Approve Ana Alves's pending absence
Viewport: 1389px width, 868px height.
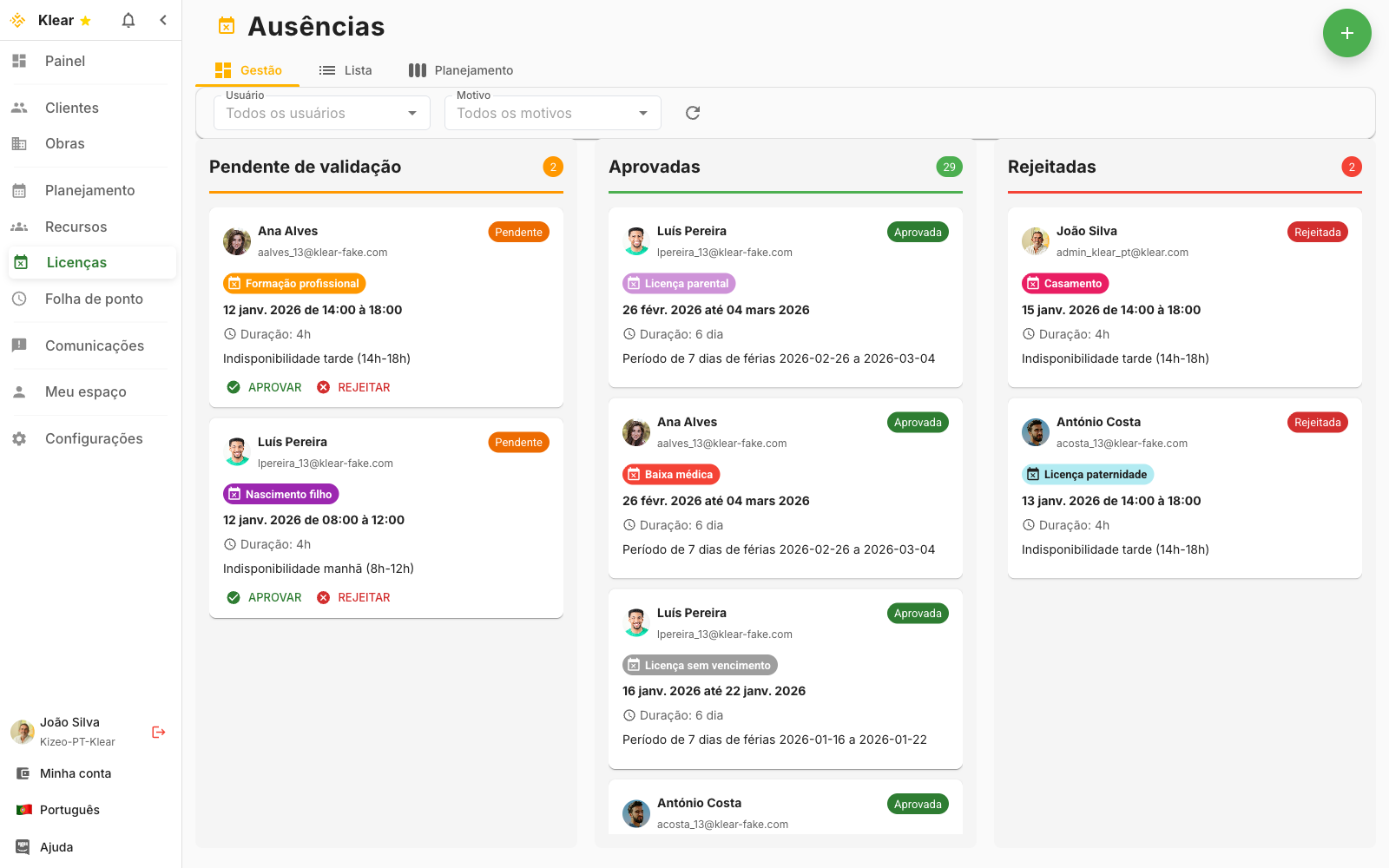(x=265, y=387)
